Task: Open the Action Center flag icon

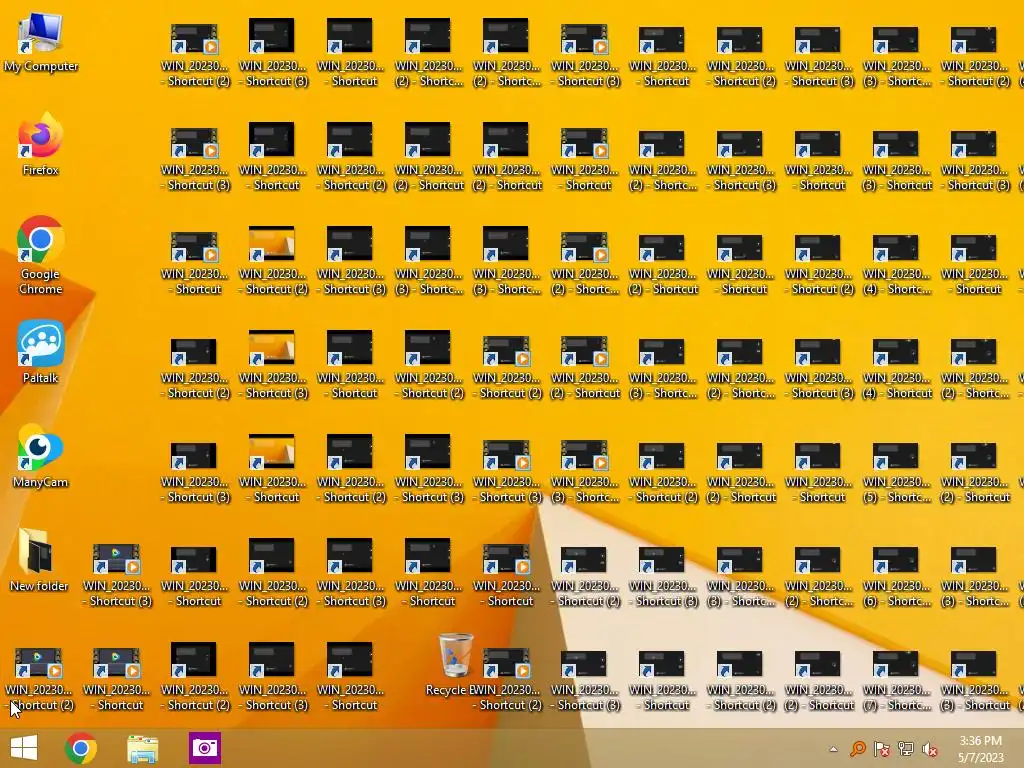Action: click(882, 748)
